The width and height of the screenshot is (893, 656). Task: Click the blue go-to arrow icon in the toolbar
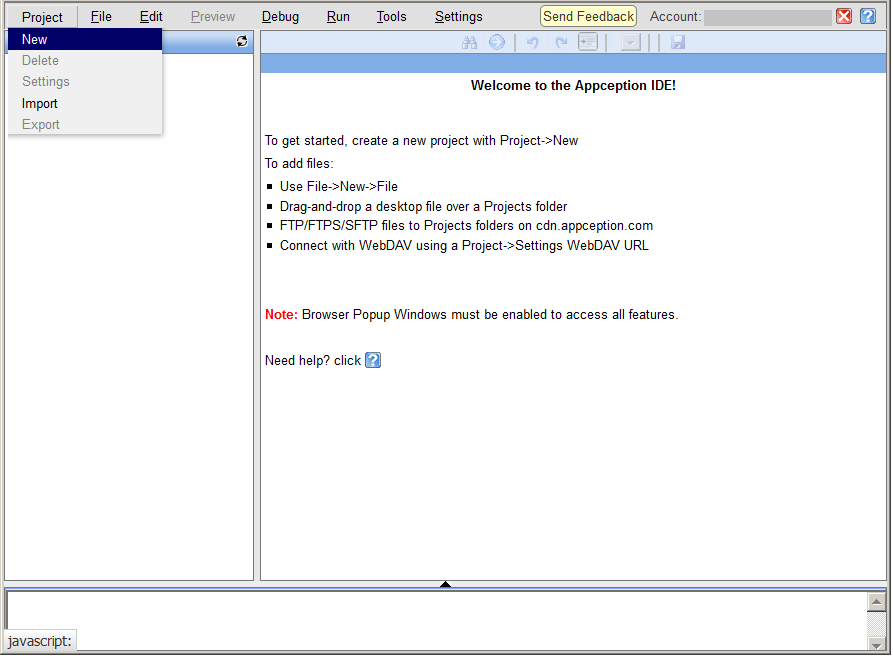pos(497,42)
